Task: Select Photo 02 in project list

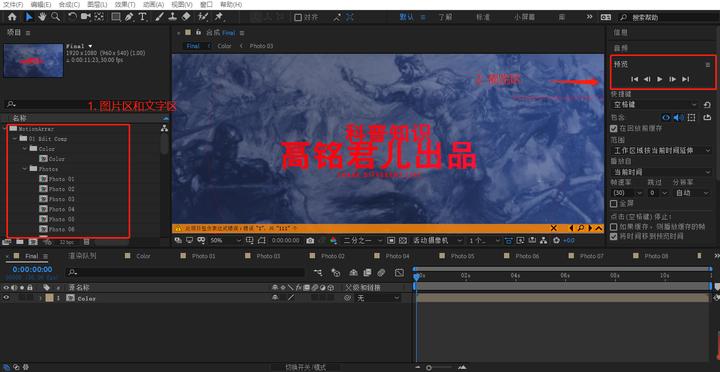Action: pyautogui.click(x=62, y=189)
